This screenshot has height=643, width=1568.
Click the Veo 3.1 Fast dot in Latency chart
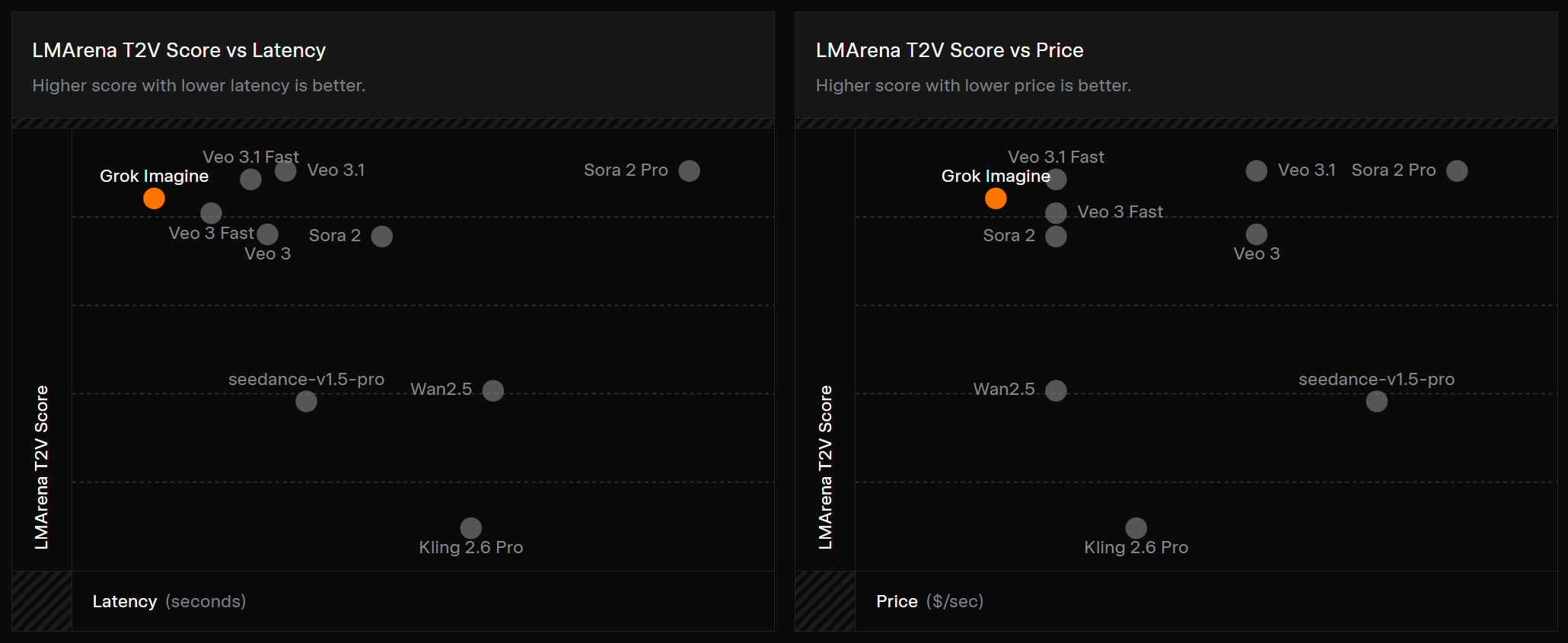pyautogui.click(x=250, y=180)
